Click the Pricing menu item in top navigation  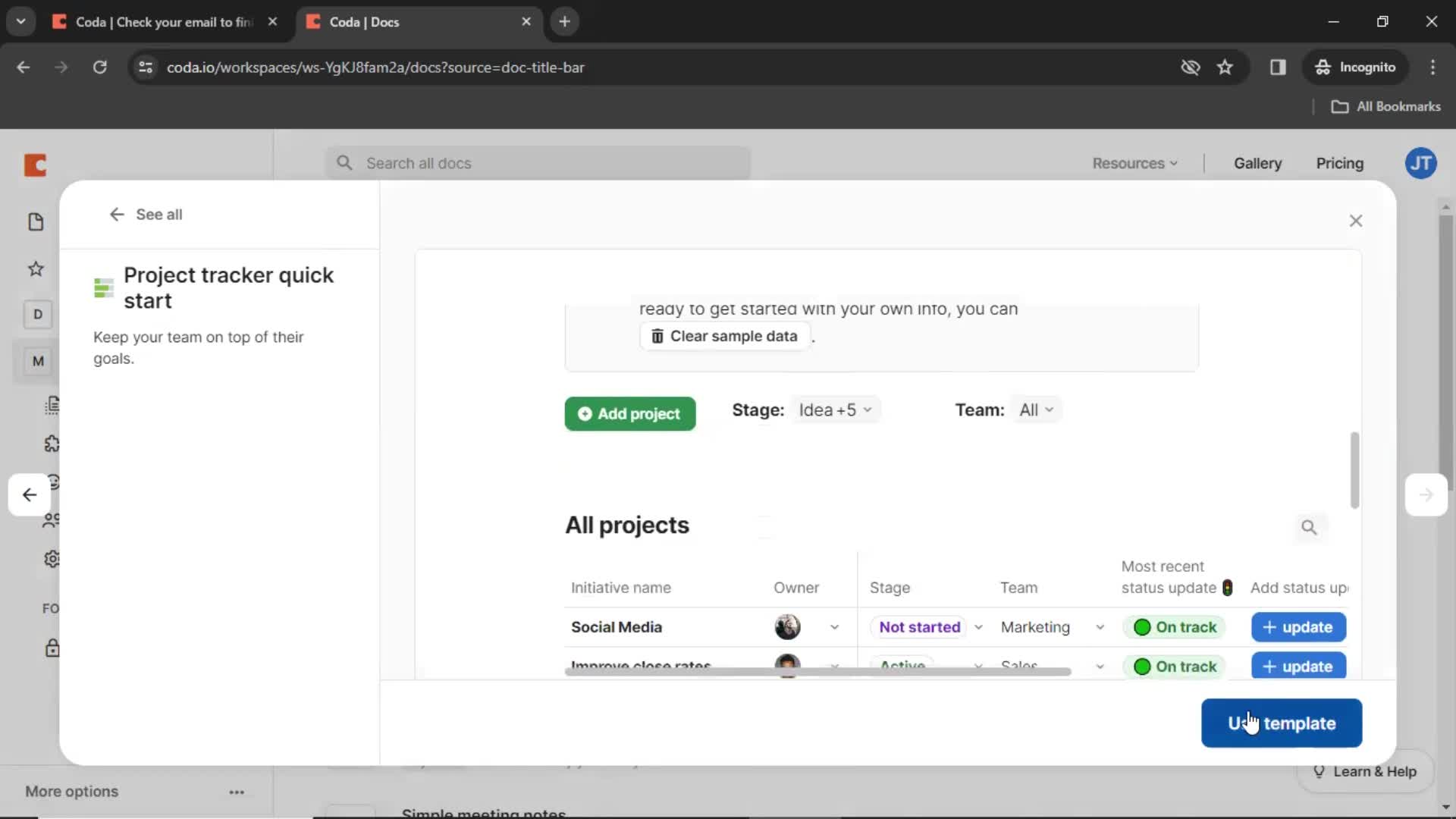coord(1340,163)
